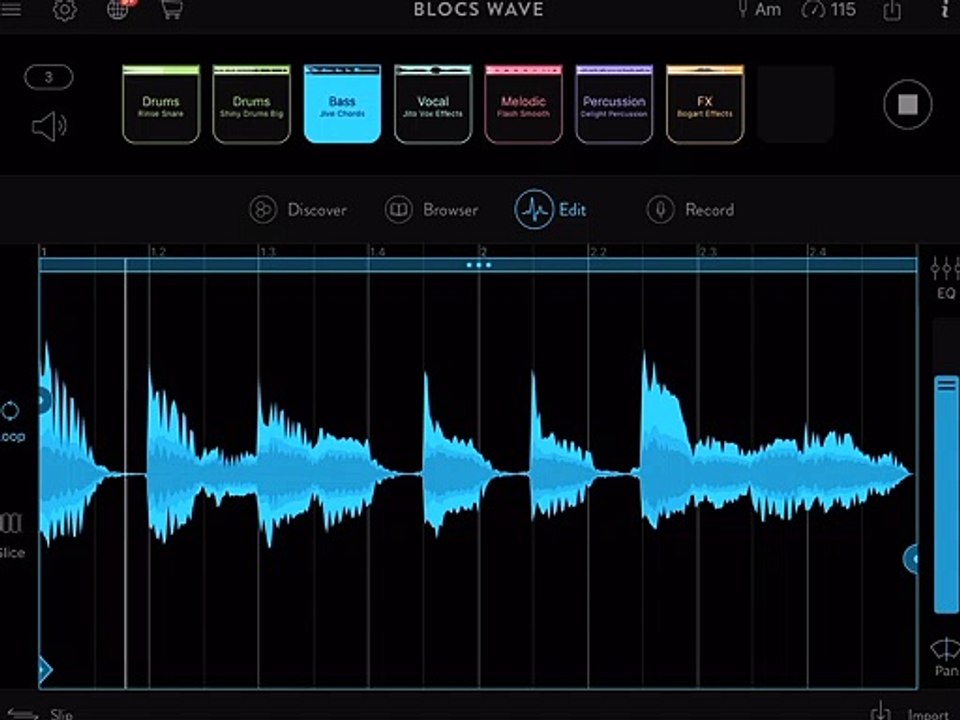960x720 pixels.
Task: Open the shopping cart icon
Action: pos(171,9)
